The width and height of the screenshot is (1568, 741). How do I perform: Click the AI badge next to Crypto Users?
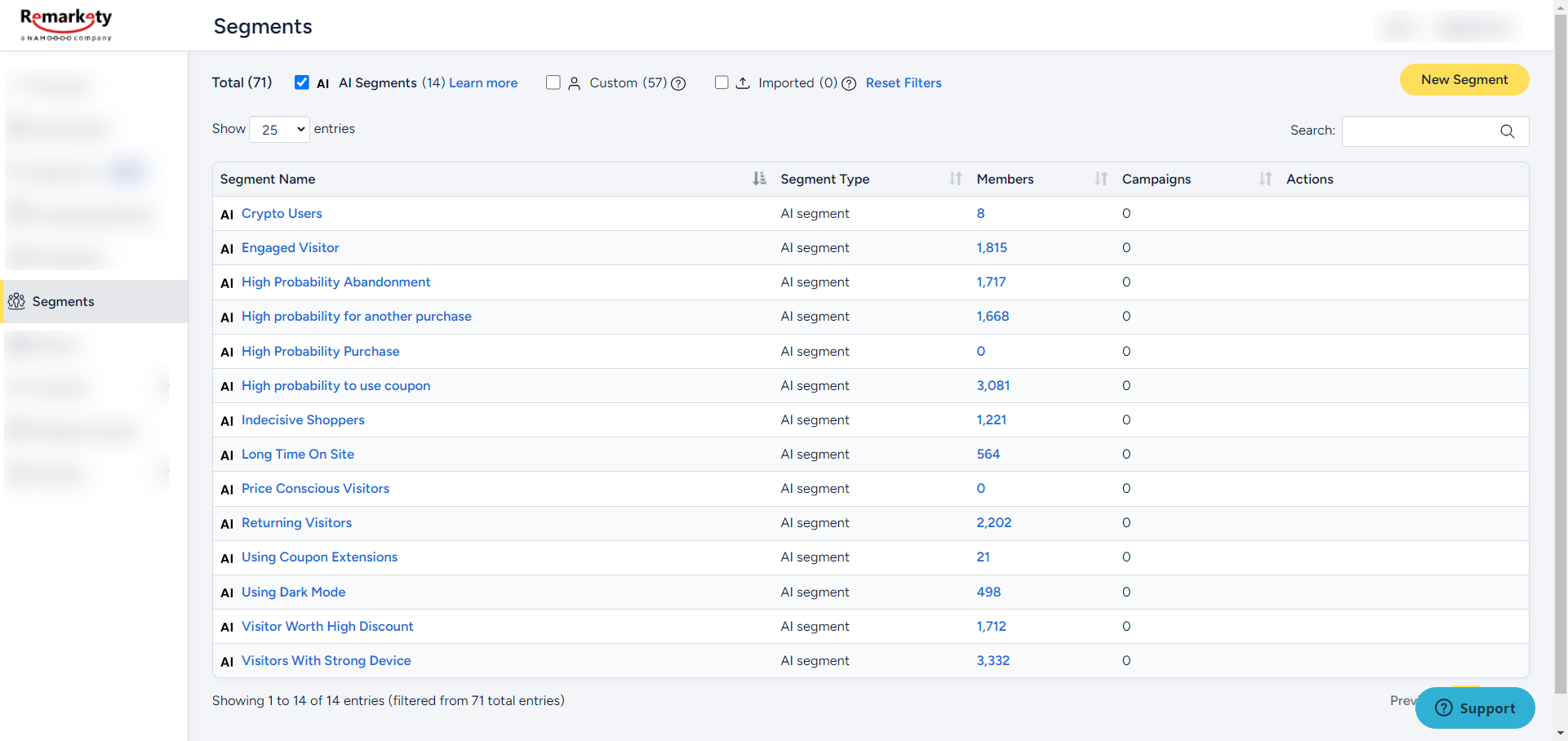[x=227, y=215]
